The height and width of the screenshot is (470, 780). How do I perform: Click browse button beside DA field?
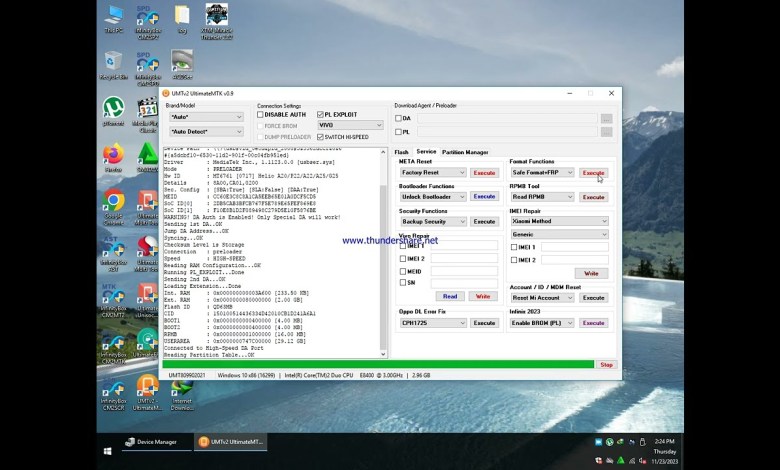pos(606,119)
